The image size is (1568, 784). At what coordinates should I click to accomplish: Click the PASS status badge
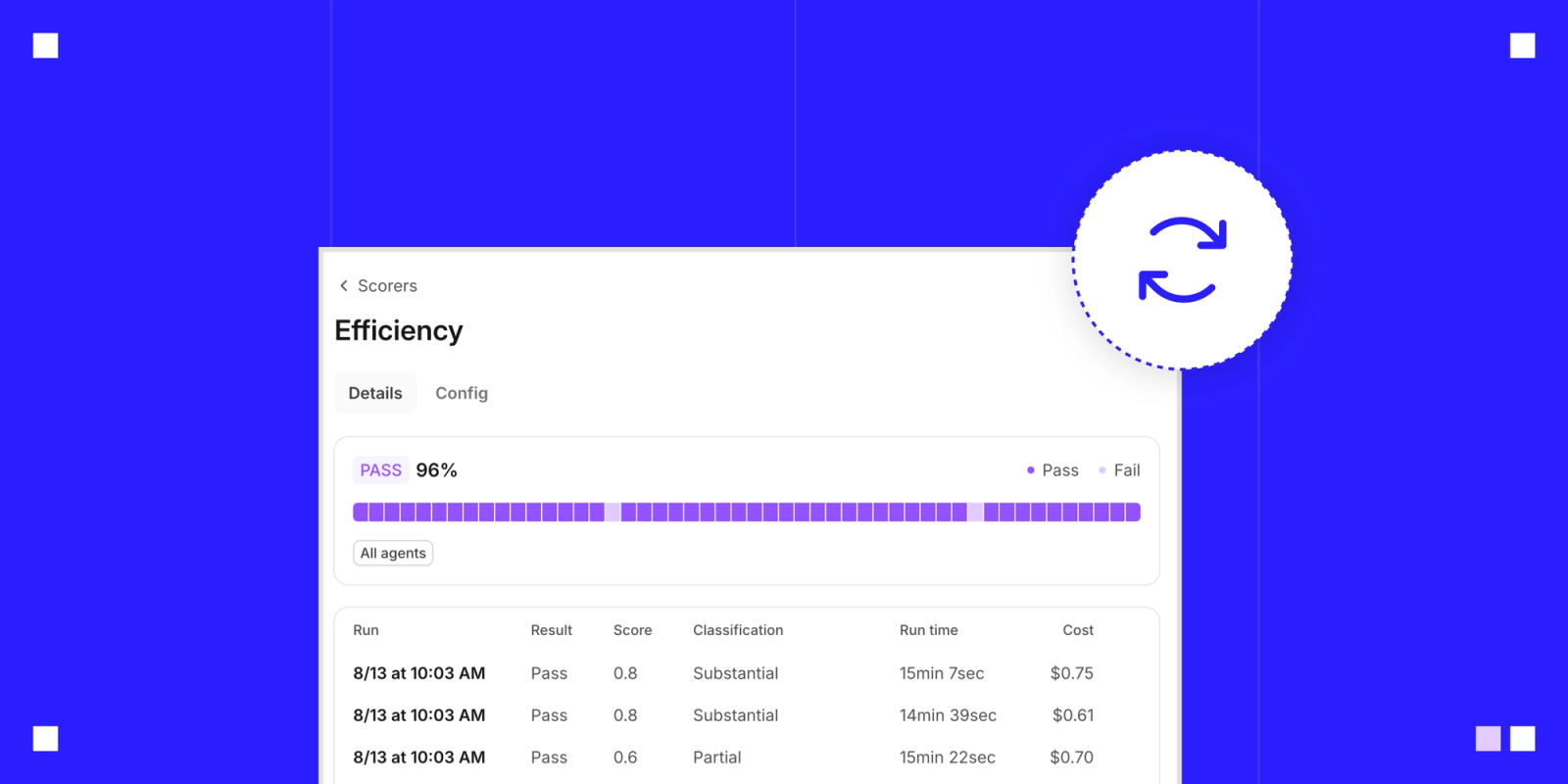(381, 470)
